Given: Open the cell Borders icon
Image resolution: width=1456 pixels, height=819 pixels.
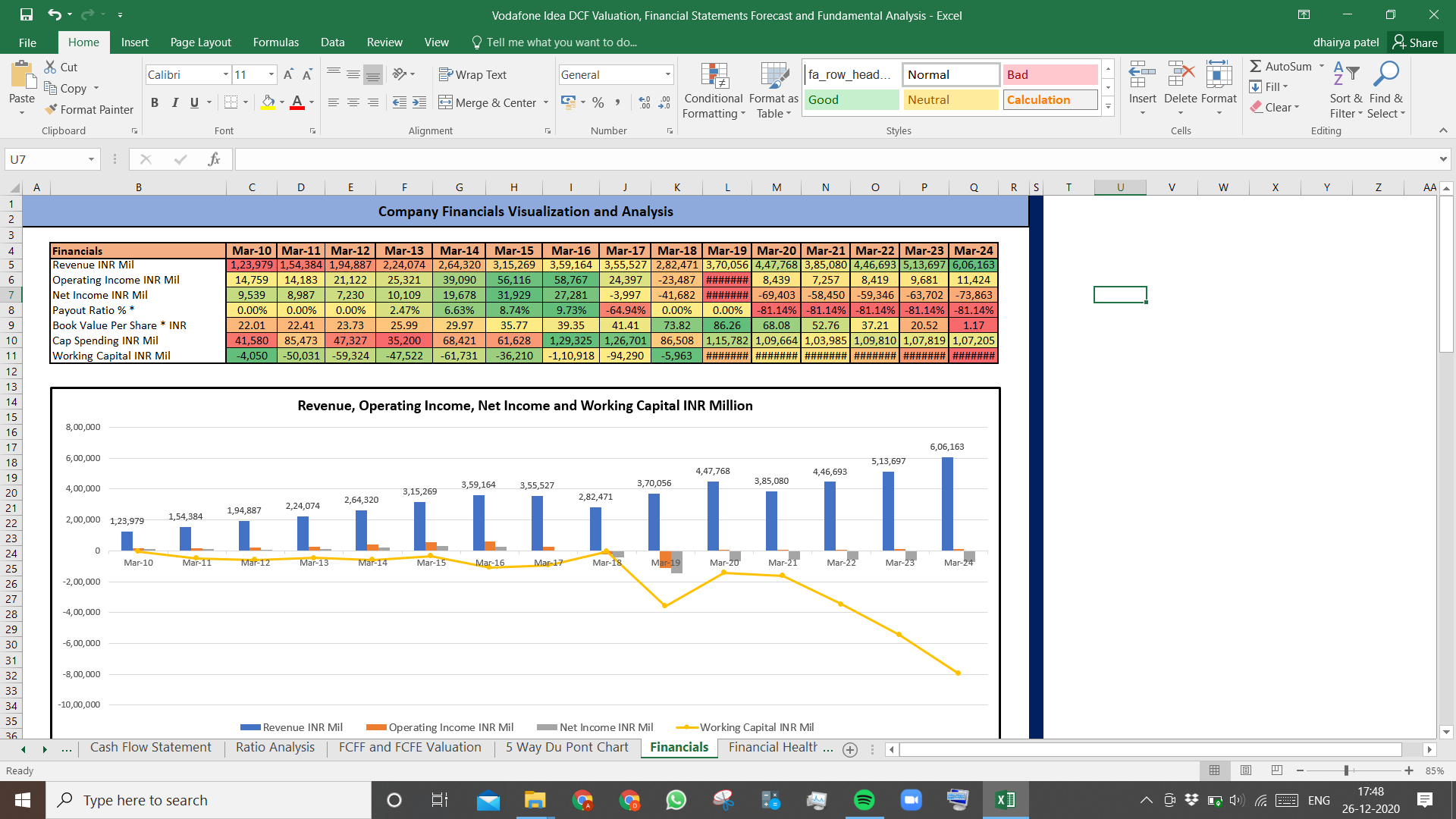Looking at the screenshot, I should tap(231, 102).
